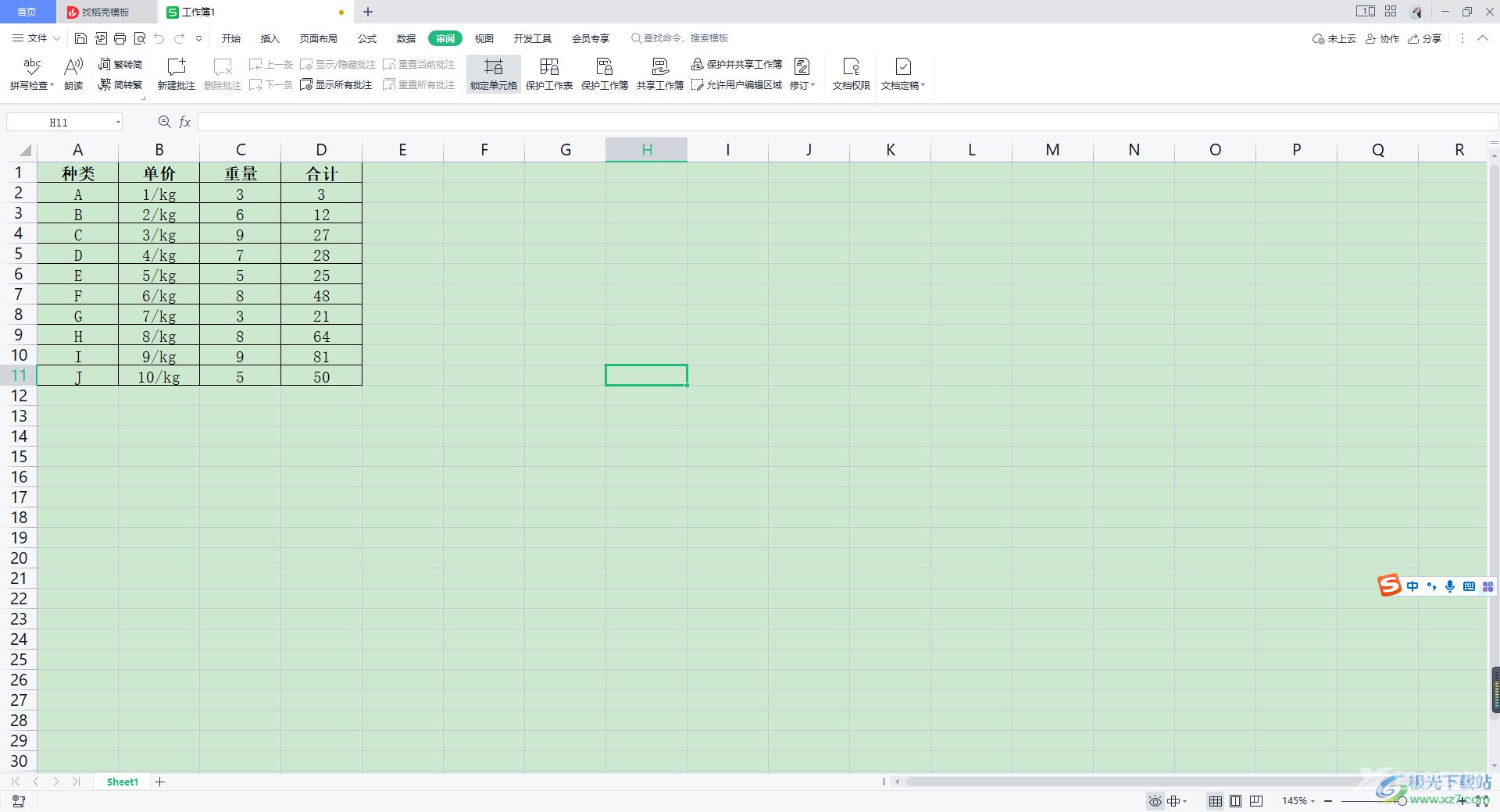This screenshot has height=812, width=1500.
Task: Click Share Workbook (共享工作簿)
Action: coord(660,74)
